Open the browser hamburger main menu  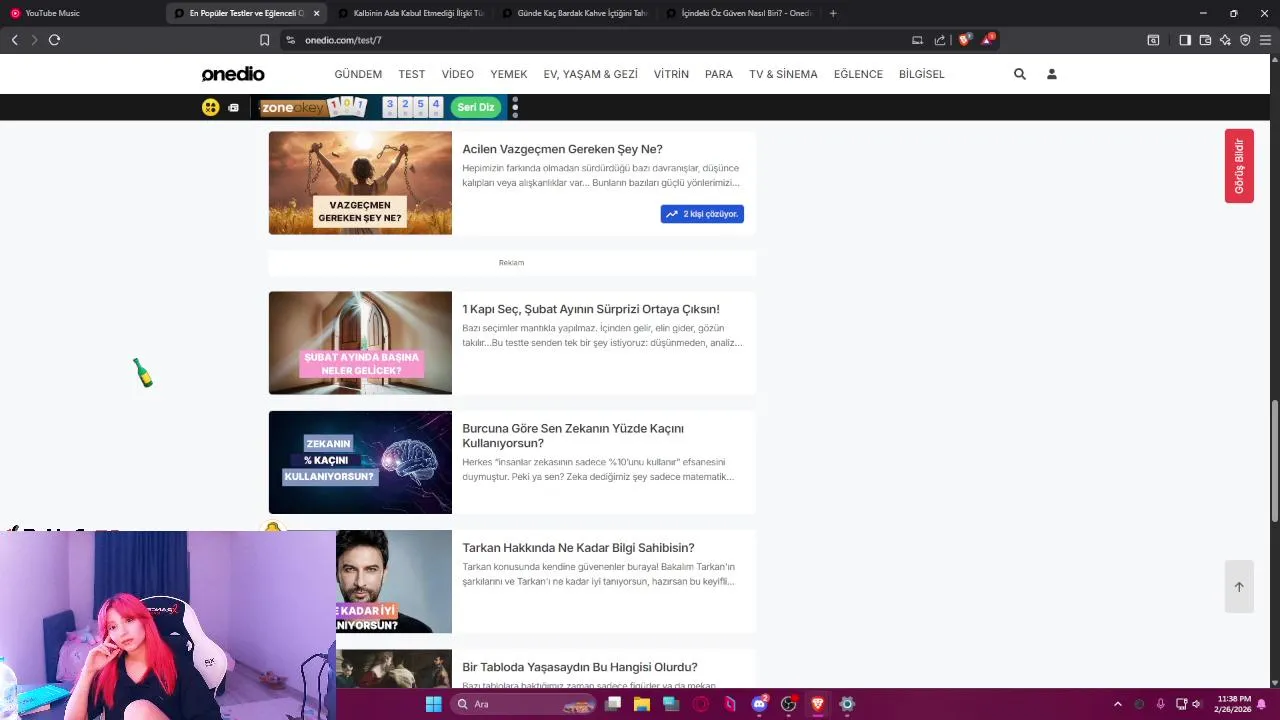point(1265,40)
